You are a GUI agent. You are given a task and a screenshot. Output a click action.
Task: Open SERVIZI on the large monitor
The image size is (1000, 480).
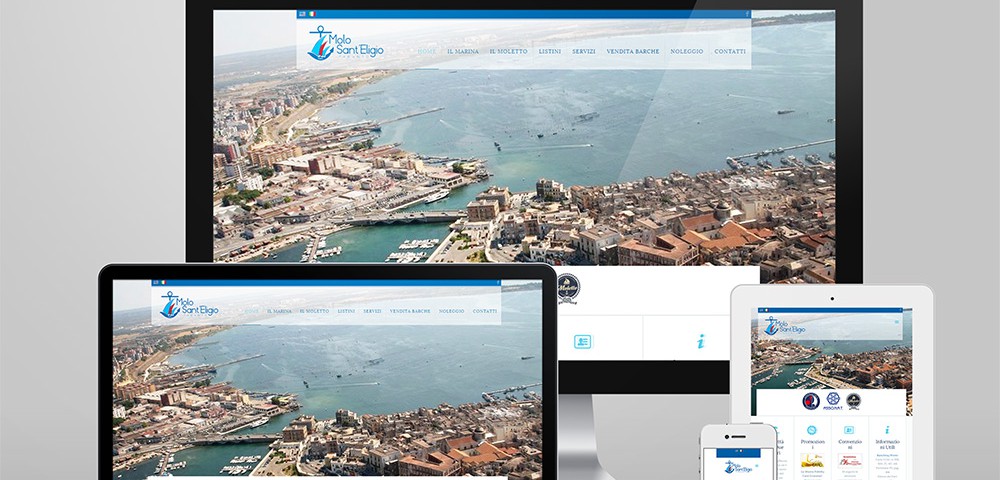click(x=584, y=52)
